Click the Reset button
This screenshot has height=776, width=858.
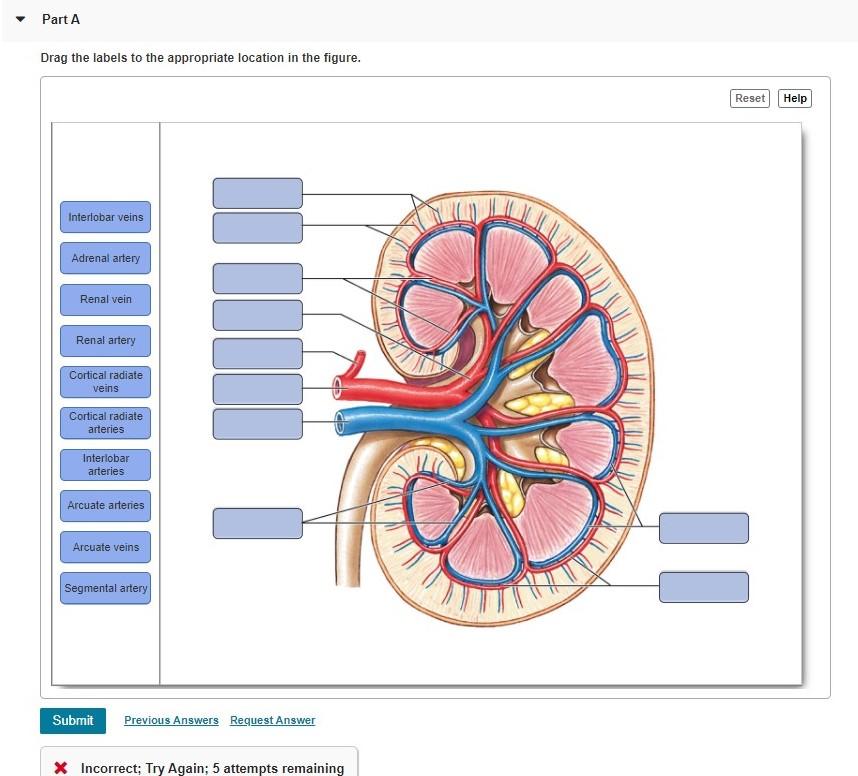749,98
